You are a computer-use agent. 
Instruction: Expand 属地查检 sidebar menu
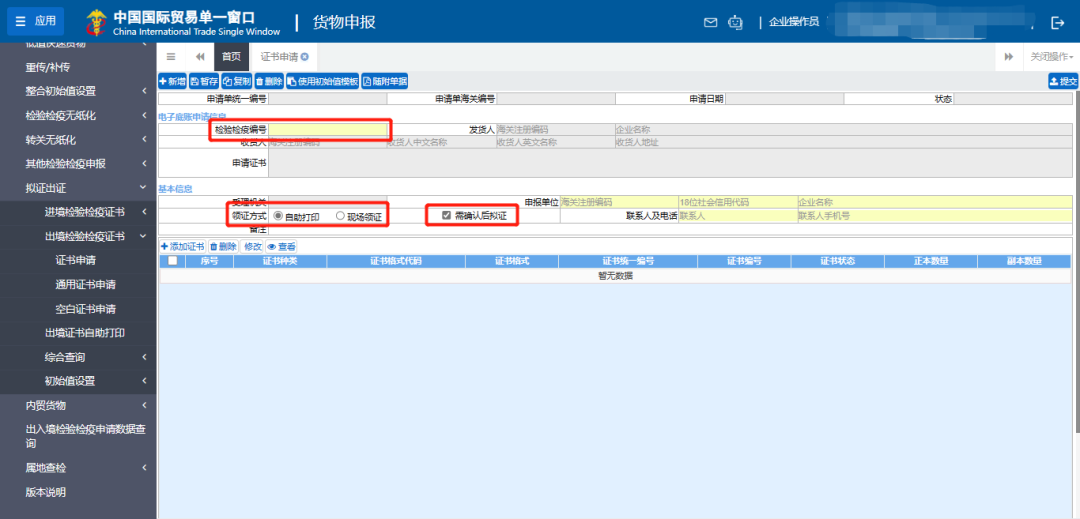coord(78,468)
